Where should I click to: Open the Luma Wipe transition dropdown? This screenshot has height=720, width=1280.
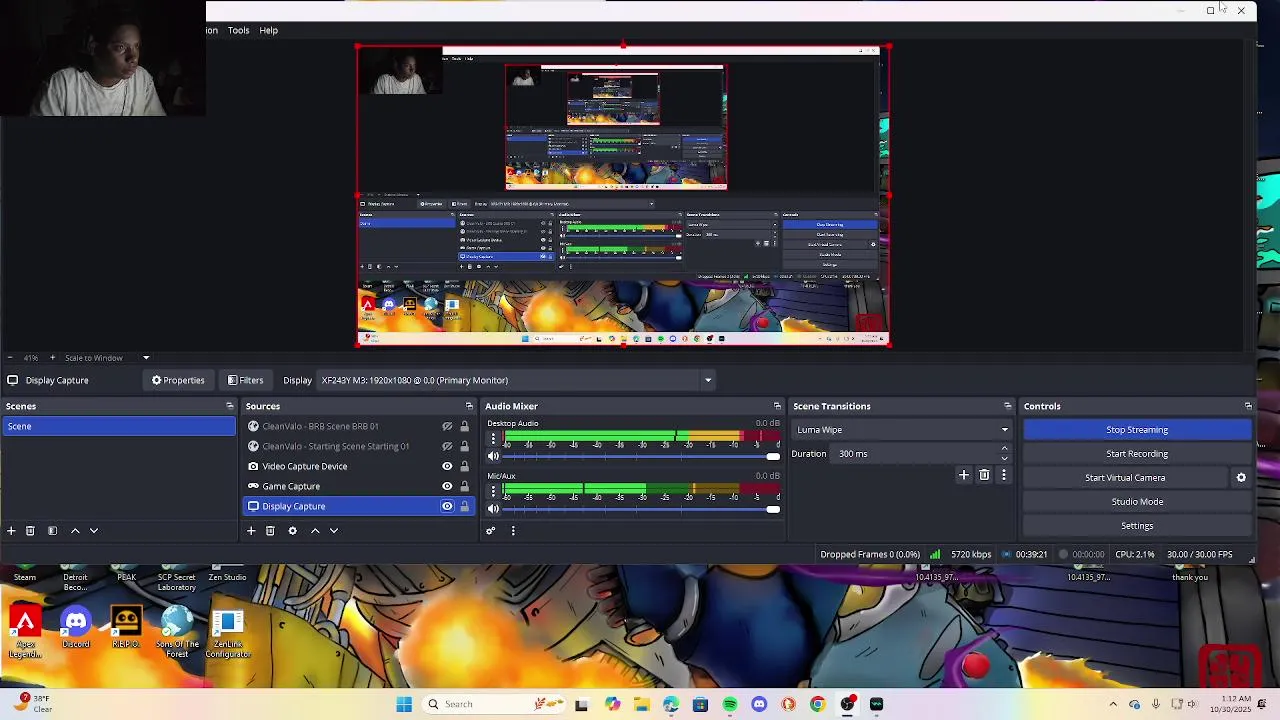[902, 430]
